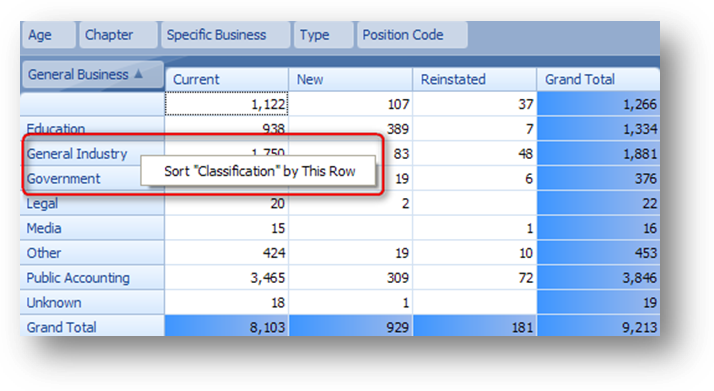Open the Position Code field header

point(412,35)
